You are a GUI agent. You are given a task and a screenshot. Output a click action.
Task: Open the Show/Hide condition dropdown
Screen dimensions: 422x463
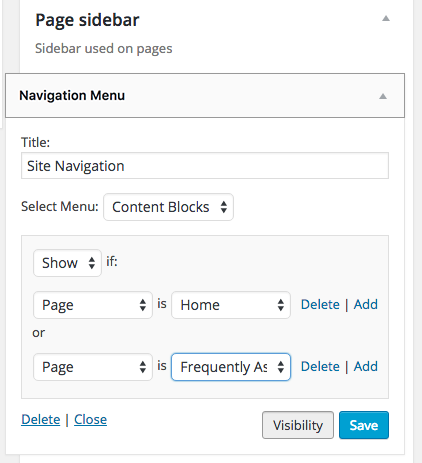point(67,263)
